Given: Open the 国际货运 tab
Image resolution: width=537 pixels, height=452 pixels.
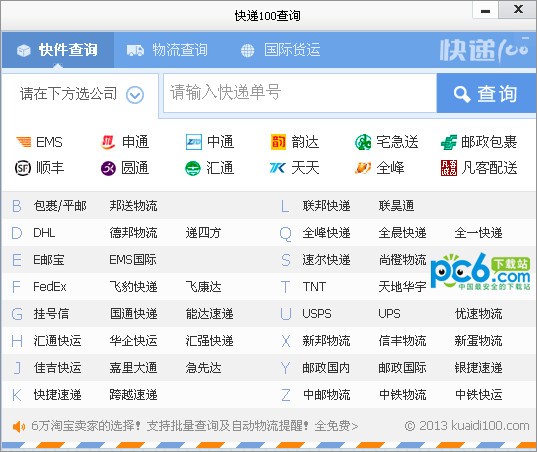Looking at the screenshot, I should click(x=280, y=50).
